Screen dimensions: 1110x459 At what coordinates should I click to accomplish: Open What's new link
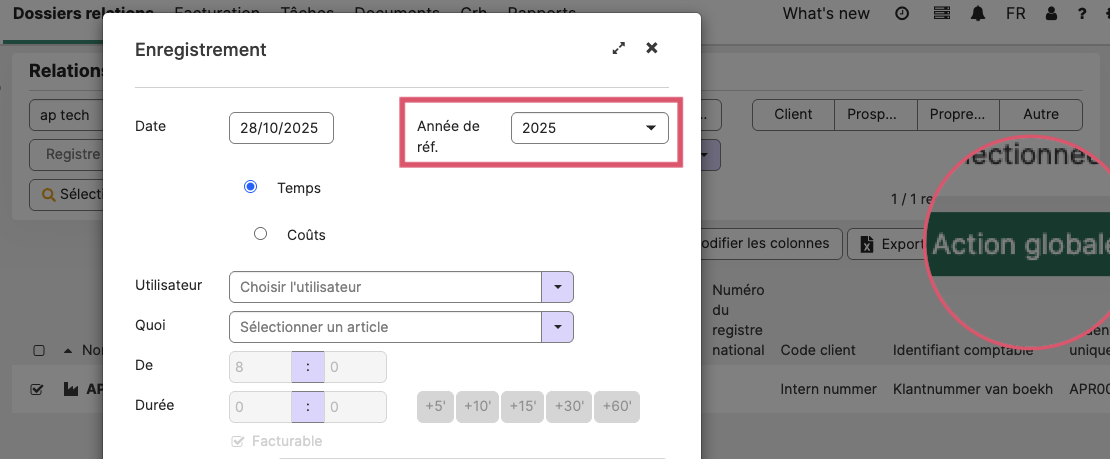tap(826, 13)
